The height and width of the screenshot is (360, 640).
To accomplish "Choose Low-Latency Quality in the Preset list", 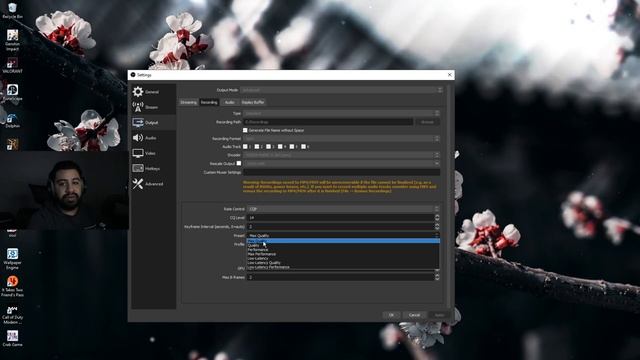I will [343, 262].
